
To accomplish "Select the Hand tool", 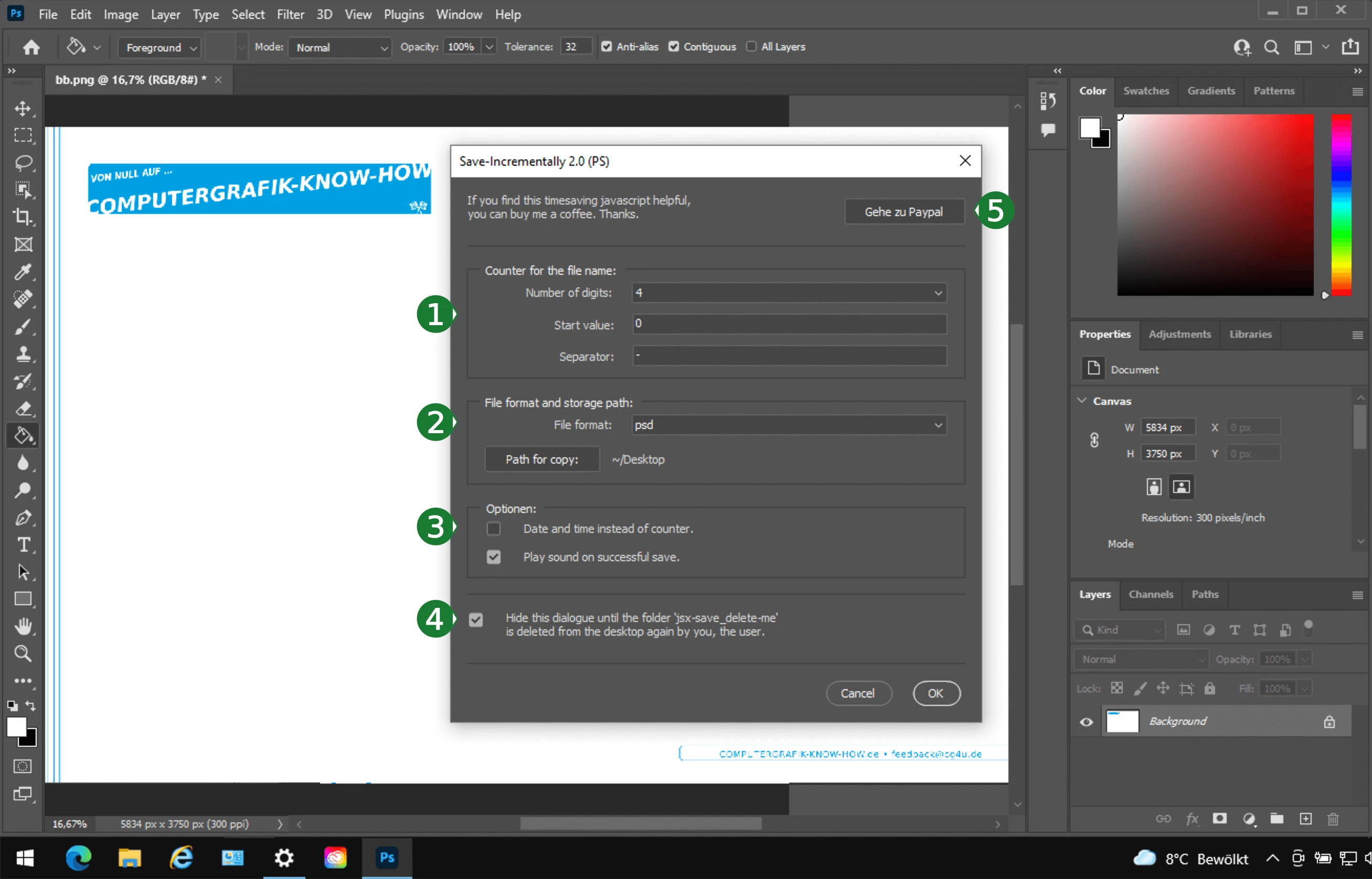I will [23, 626].
